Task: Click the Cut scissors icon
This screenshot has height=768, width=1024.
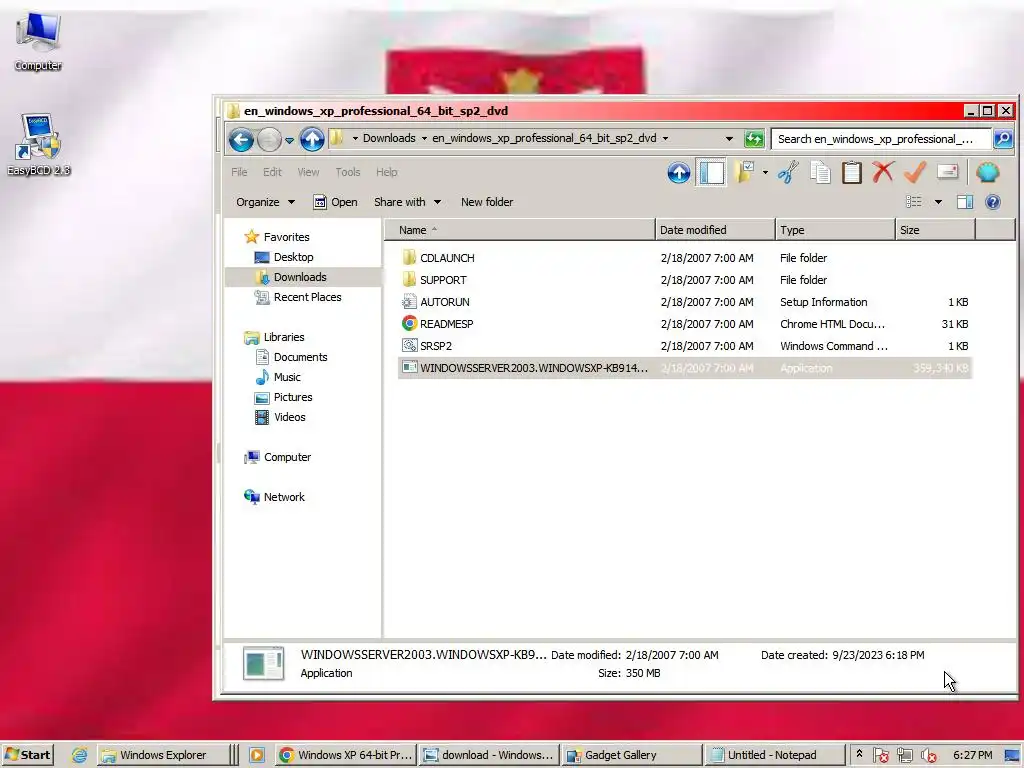Action: click(x=788, y=172)
